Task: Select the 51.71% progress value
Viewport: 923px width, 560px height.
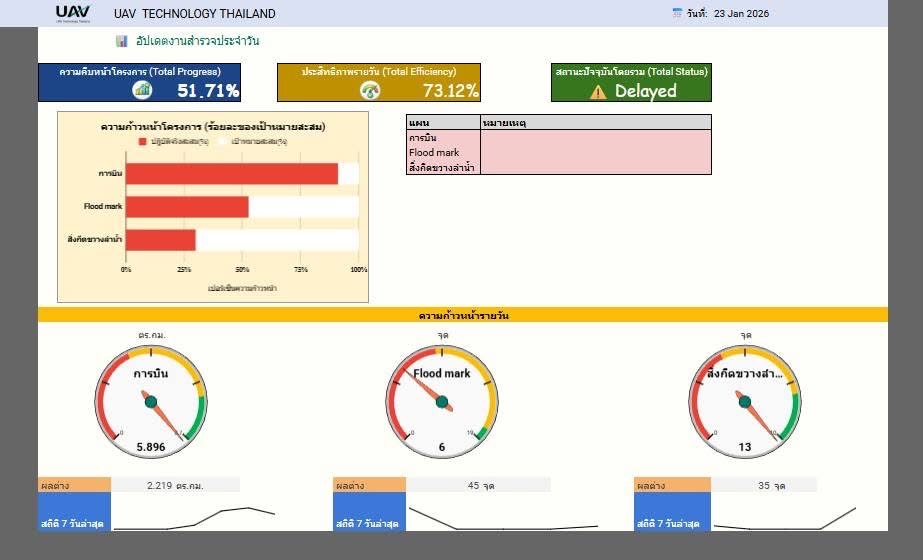Action: pos(208,91)
